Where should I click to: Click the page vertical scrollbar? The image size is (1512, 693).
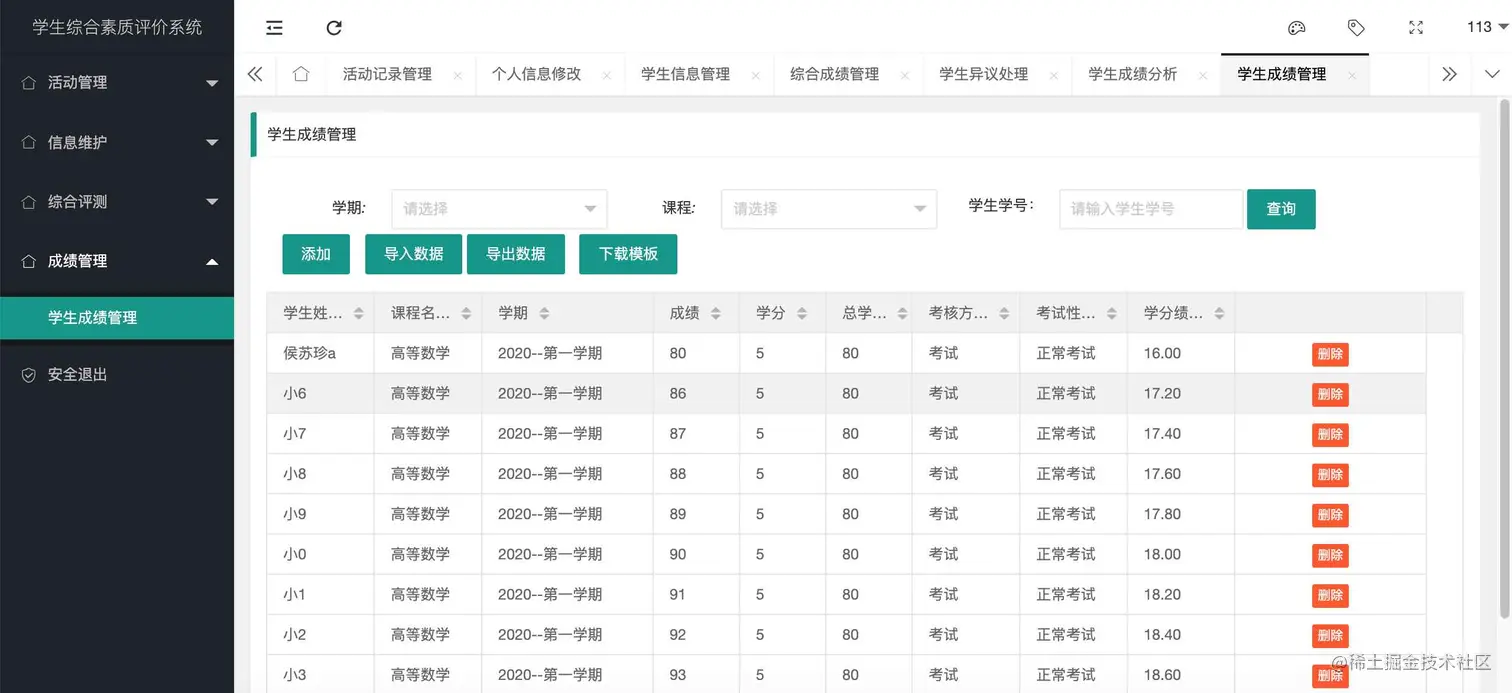[1504, 357]
